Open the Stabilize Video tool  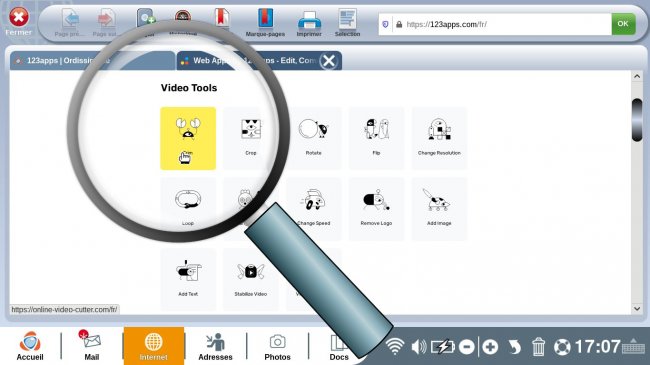(x=251, y=279)
